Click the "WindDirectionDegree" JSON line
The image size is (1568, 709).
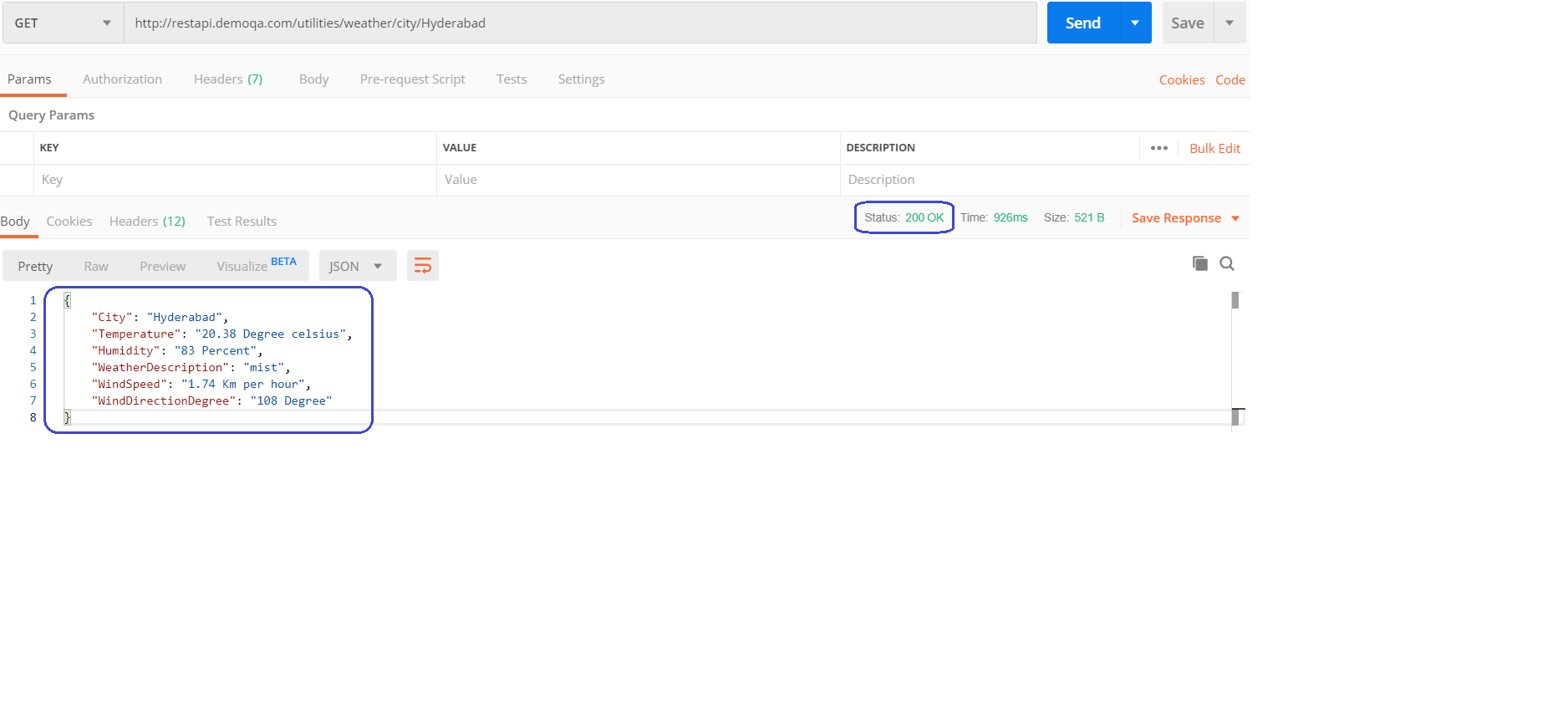pos(211,400)
